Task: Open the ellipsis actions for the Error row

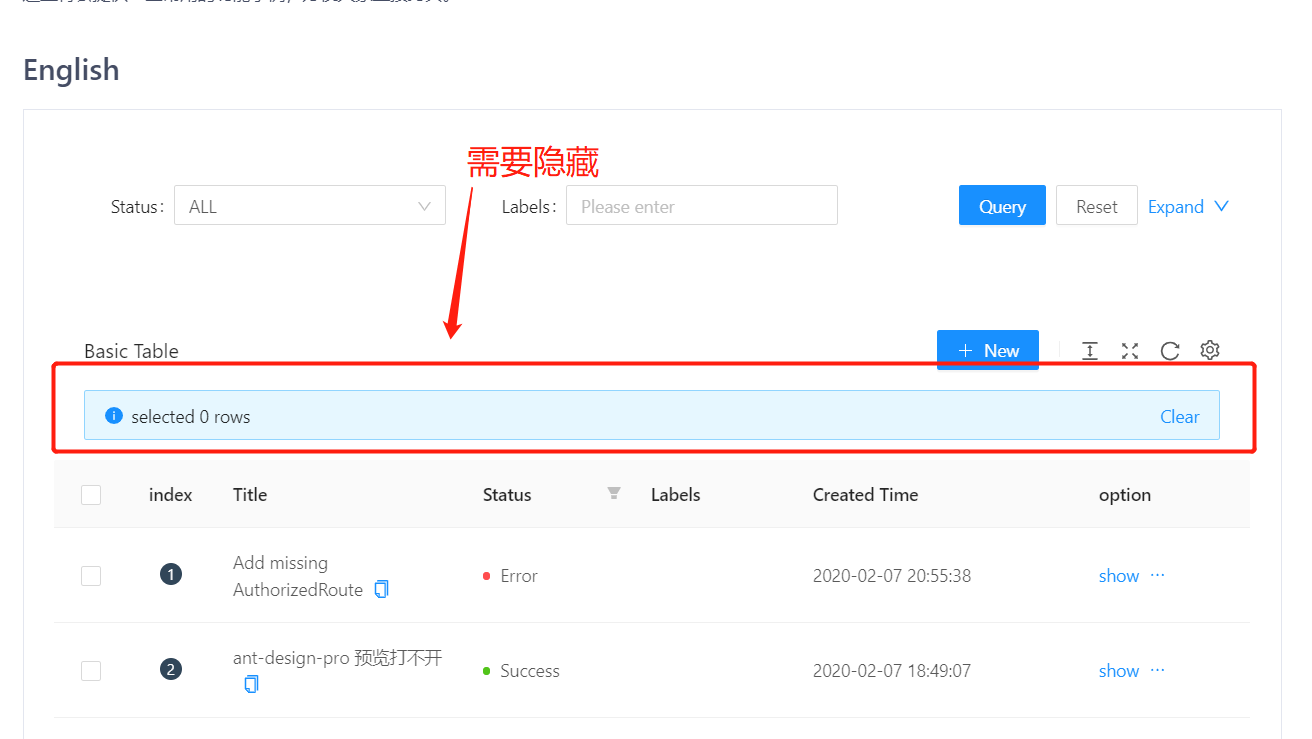Action: pos(1158,575)
